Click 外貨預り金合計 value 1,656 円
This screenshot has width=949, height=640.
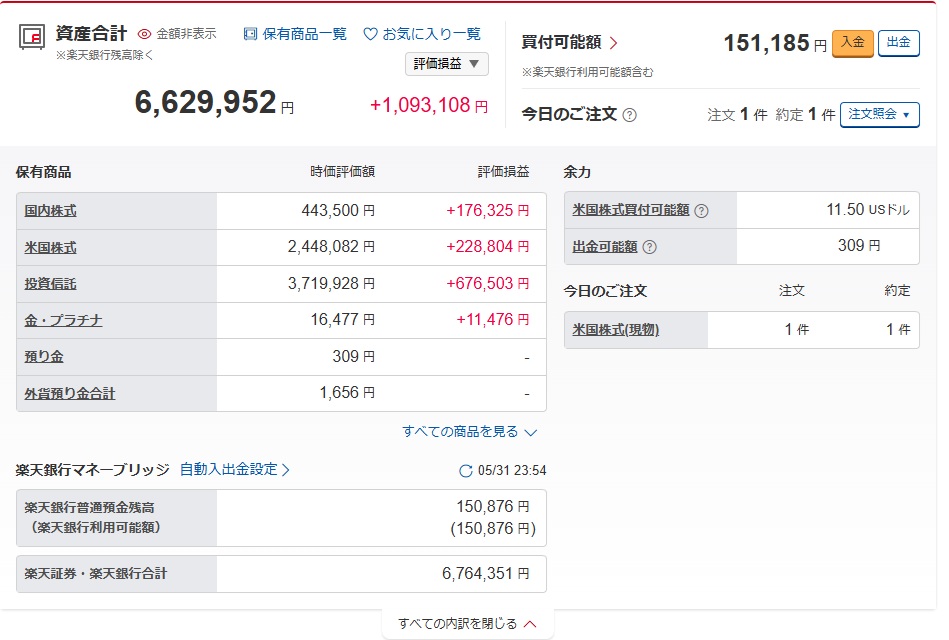click(347, 393)
